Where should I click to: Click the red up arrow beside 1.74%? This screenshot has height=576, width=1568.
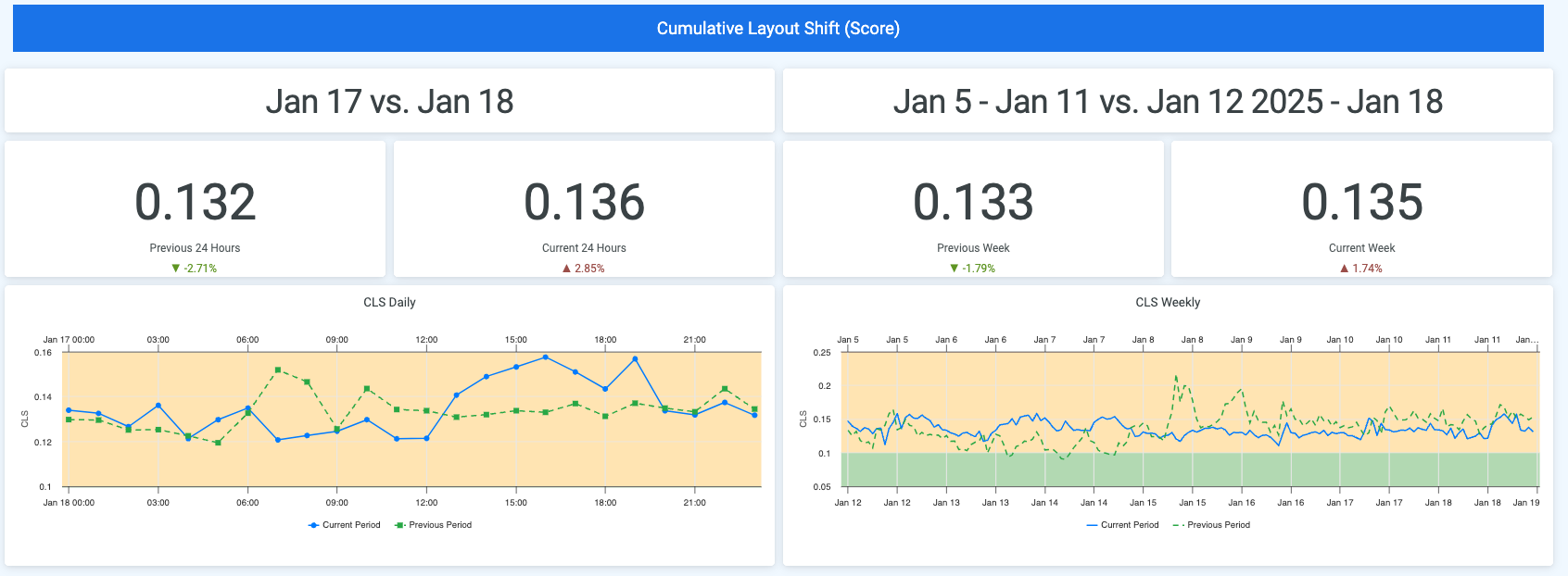point(1344,269)
